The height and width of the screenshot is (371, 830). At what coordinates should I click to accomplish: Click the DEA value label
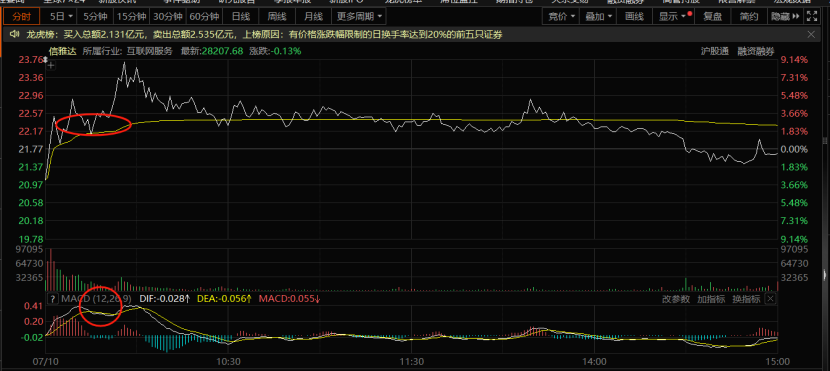[x=224, y=299]
